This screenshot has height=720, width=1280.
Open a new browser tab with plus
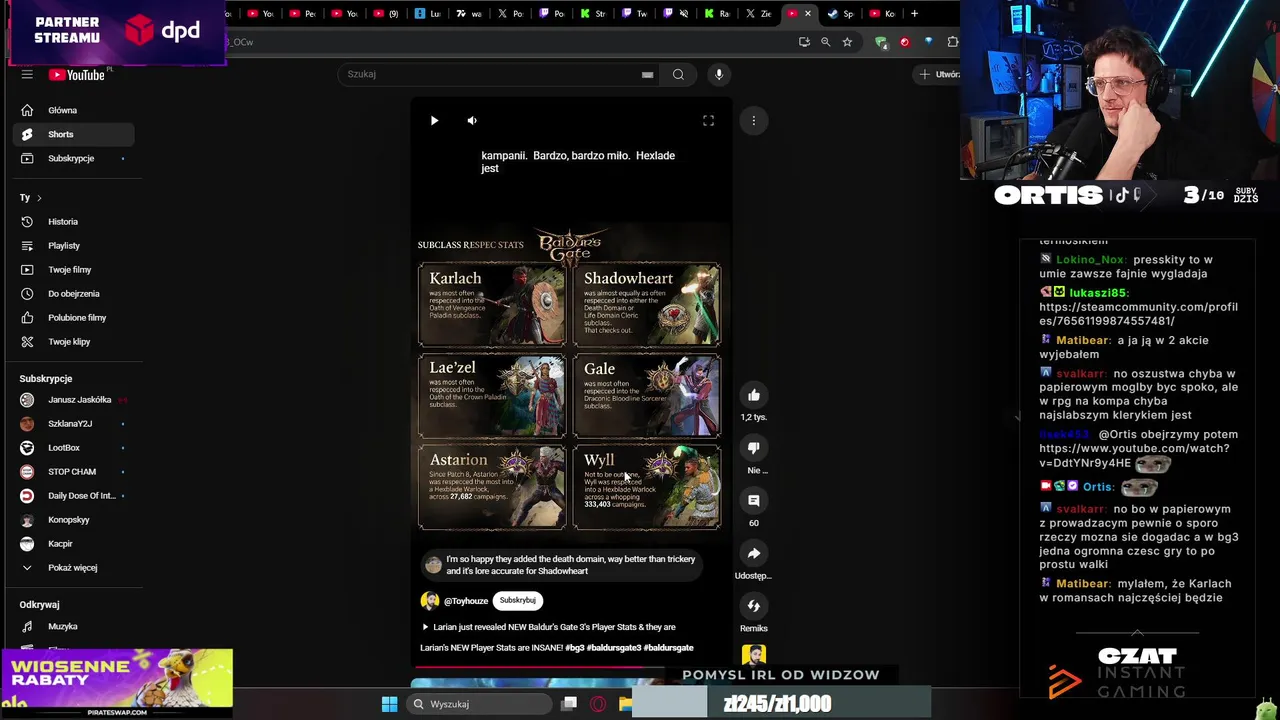[914, 13]
